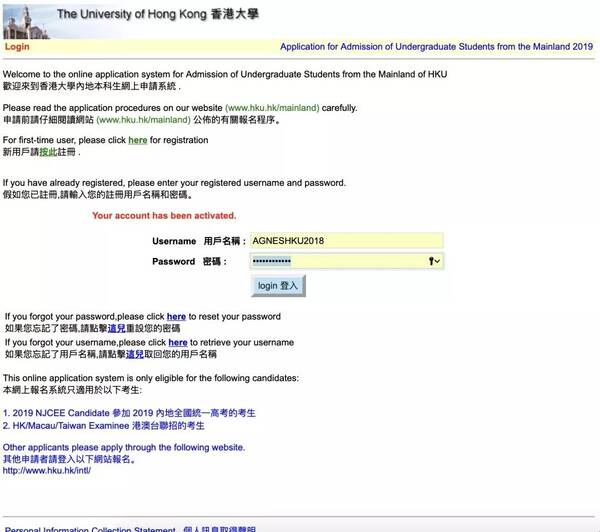
Task: Click 這兒 link to retrieve username
Action: tap(135, 354)
